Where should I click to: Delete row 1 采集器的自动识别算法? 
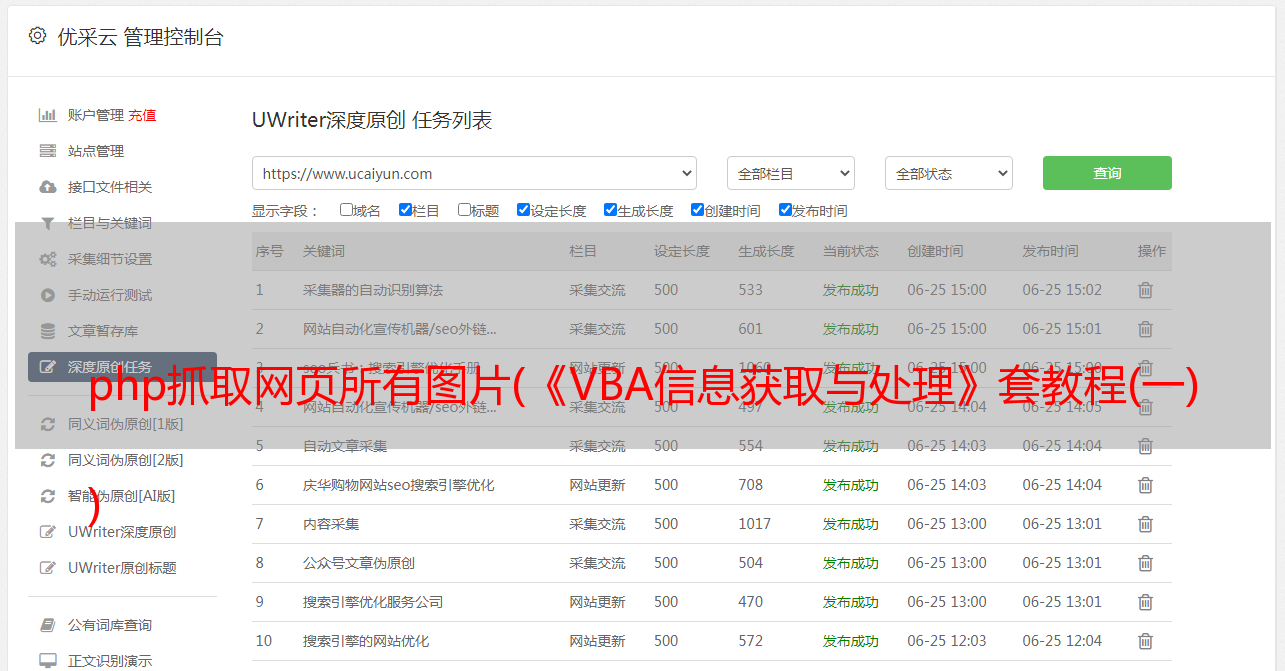(x=1145, y=290)
